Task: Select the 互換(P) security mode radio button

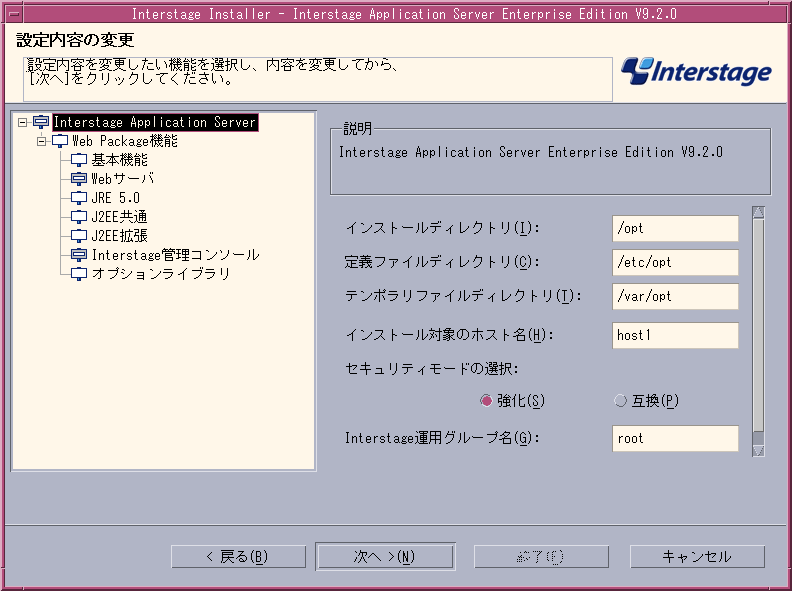Action: point(620,401)
